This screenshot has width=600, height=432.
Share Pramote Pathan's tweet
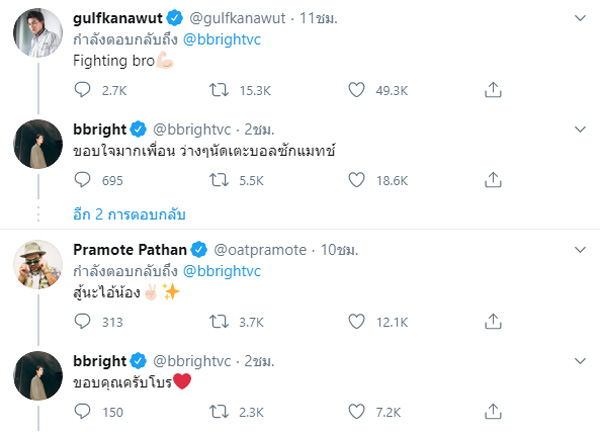[492, 321]
